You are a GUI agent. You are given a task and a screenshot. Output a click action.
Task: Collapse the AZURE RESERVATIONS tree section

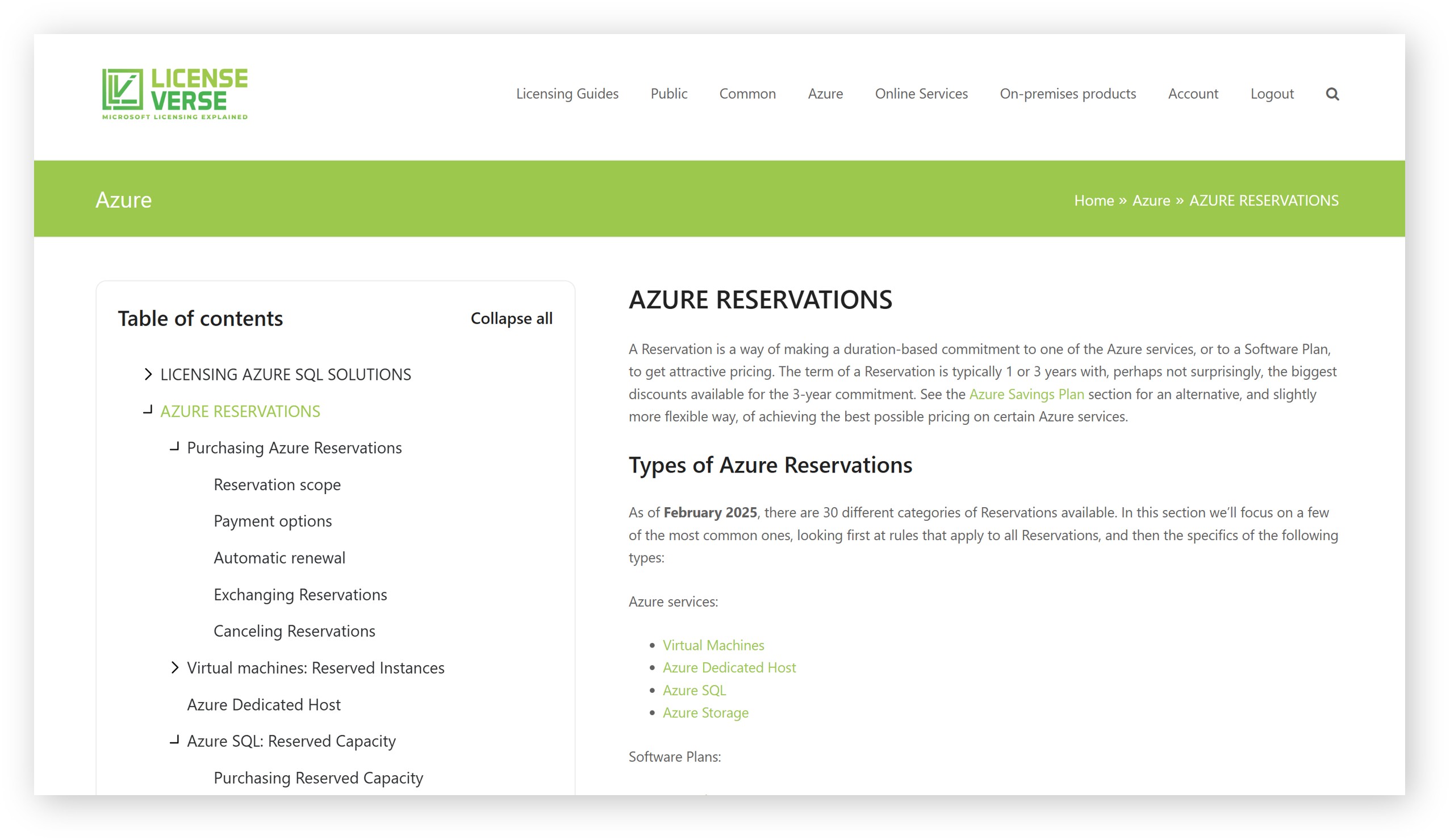148,411
